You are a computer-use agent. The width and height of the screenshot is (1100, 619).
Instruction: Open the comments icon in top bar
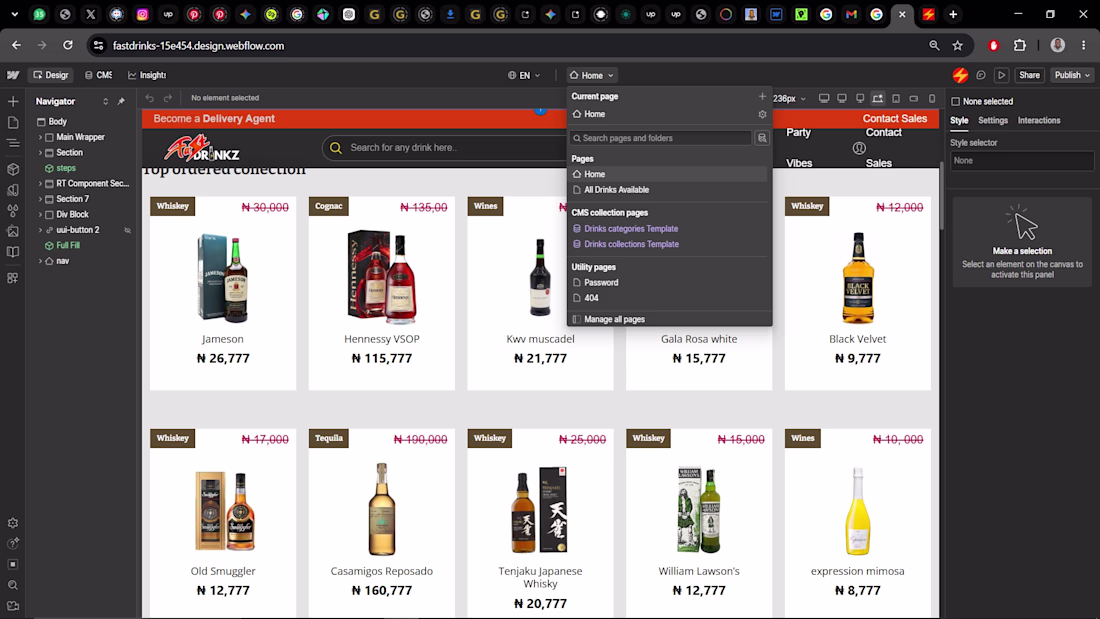point(981,75)
